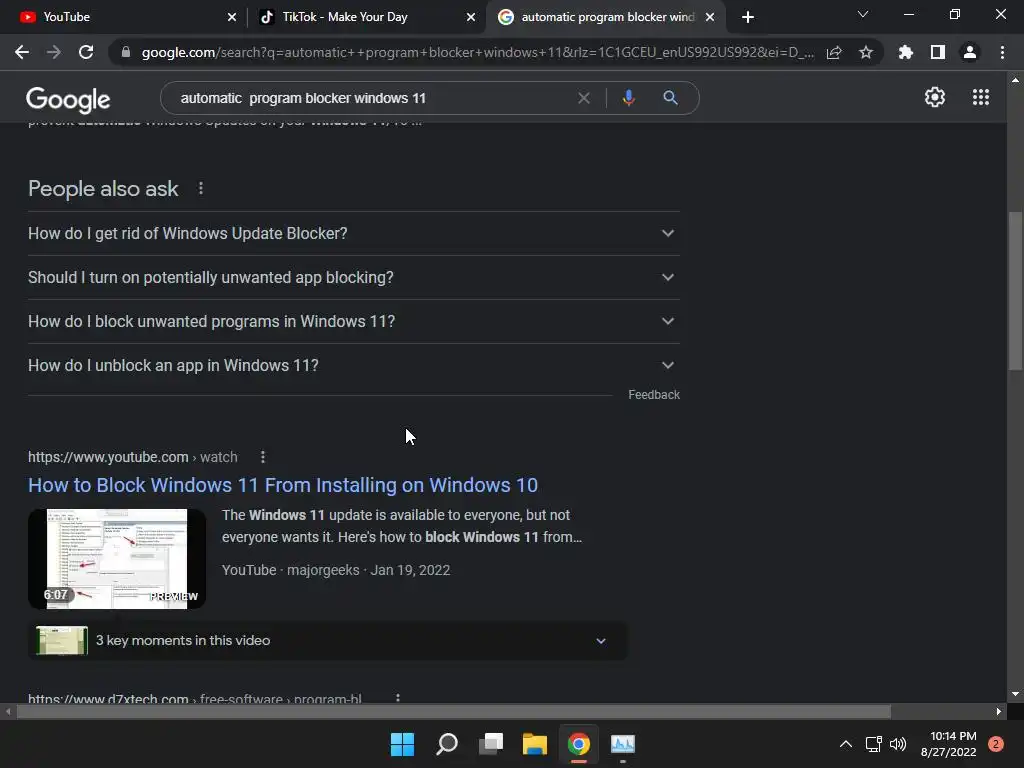Play the 6:07 video preview thumbnail
The height and width of the screenshot is (768, 1024).
coord(117,559)
